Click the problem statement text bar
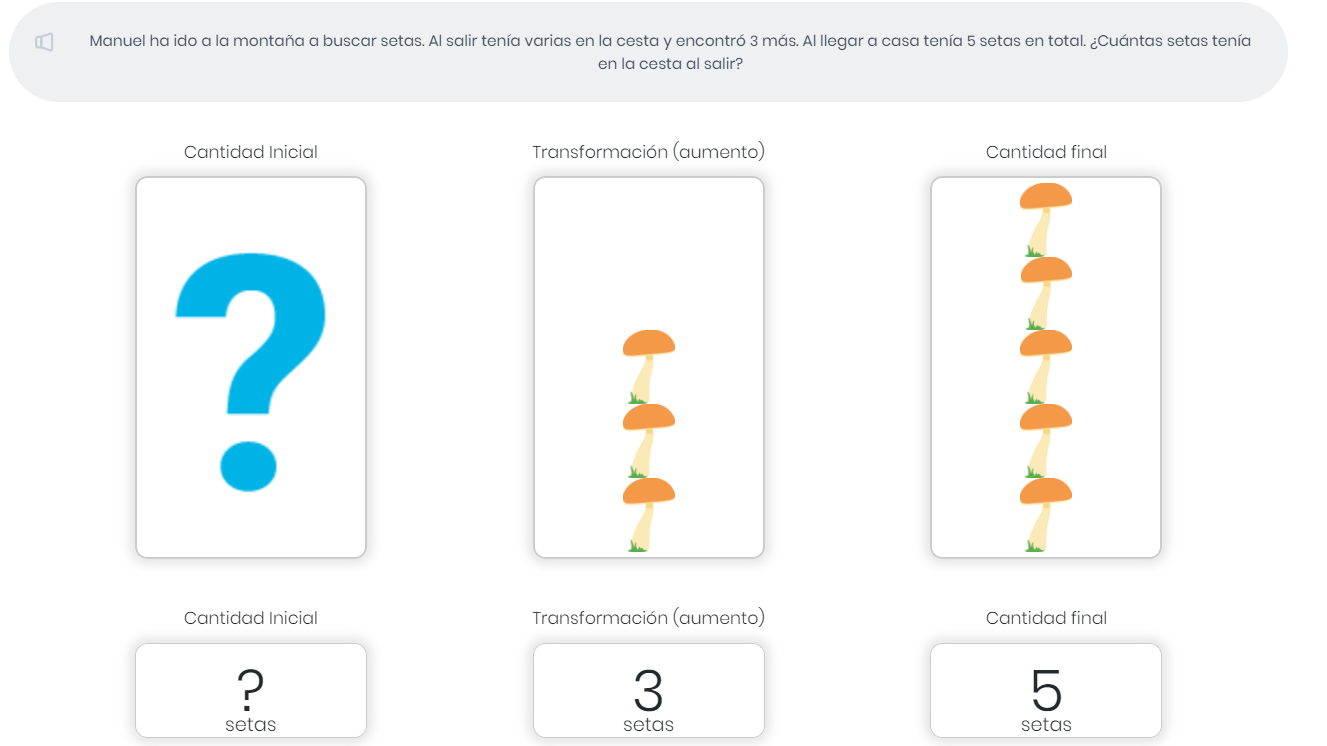 click(648, 52)
